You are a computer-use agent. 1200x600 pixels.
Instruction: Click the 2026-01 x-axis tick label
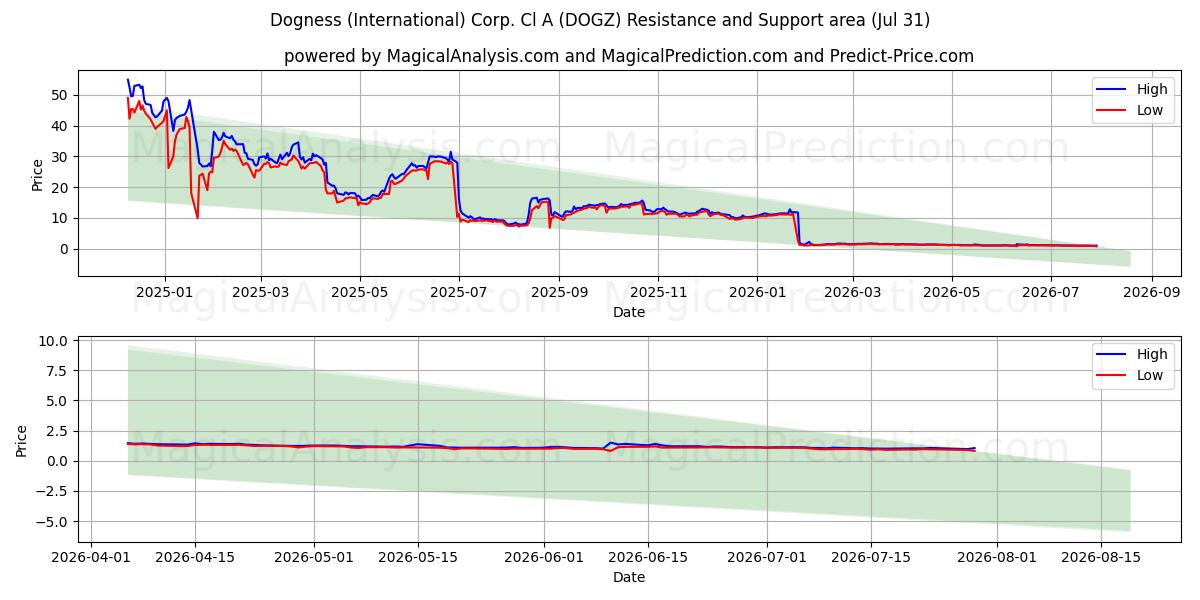pos(757,292)
